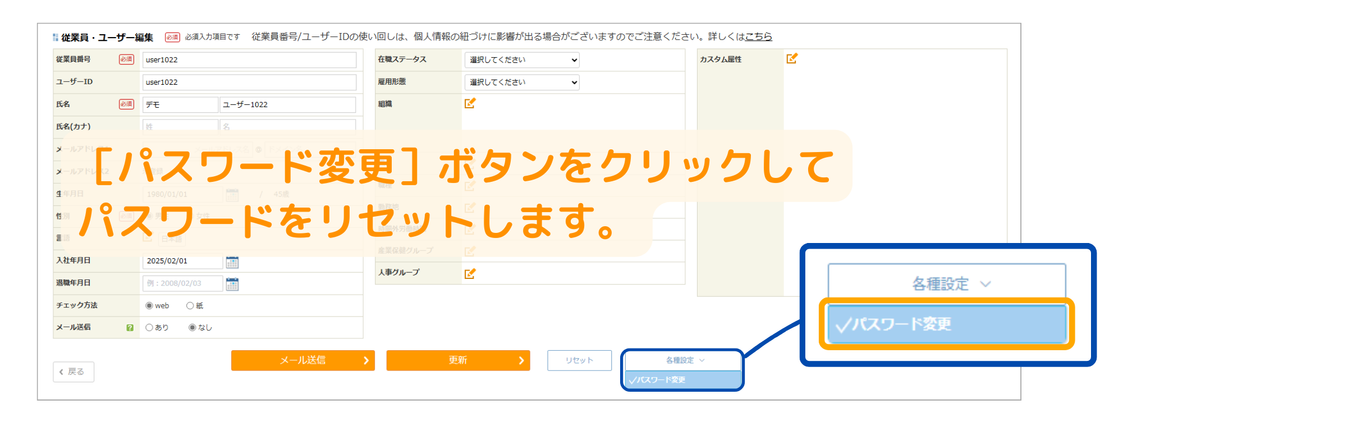This screenshot has height=431, width=1366.
Task: Open the calendar picker for 入社年月日
Action: point(232,262)
